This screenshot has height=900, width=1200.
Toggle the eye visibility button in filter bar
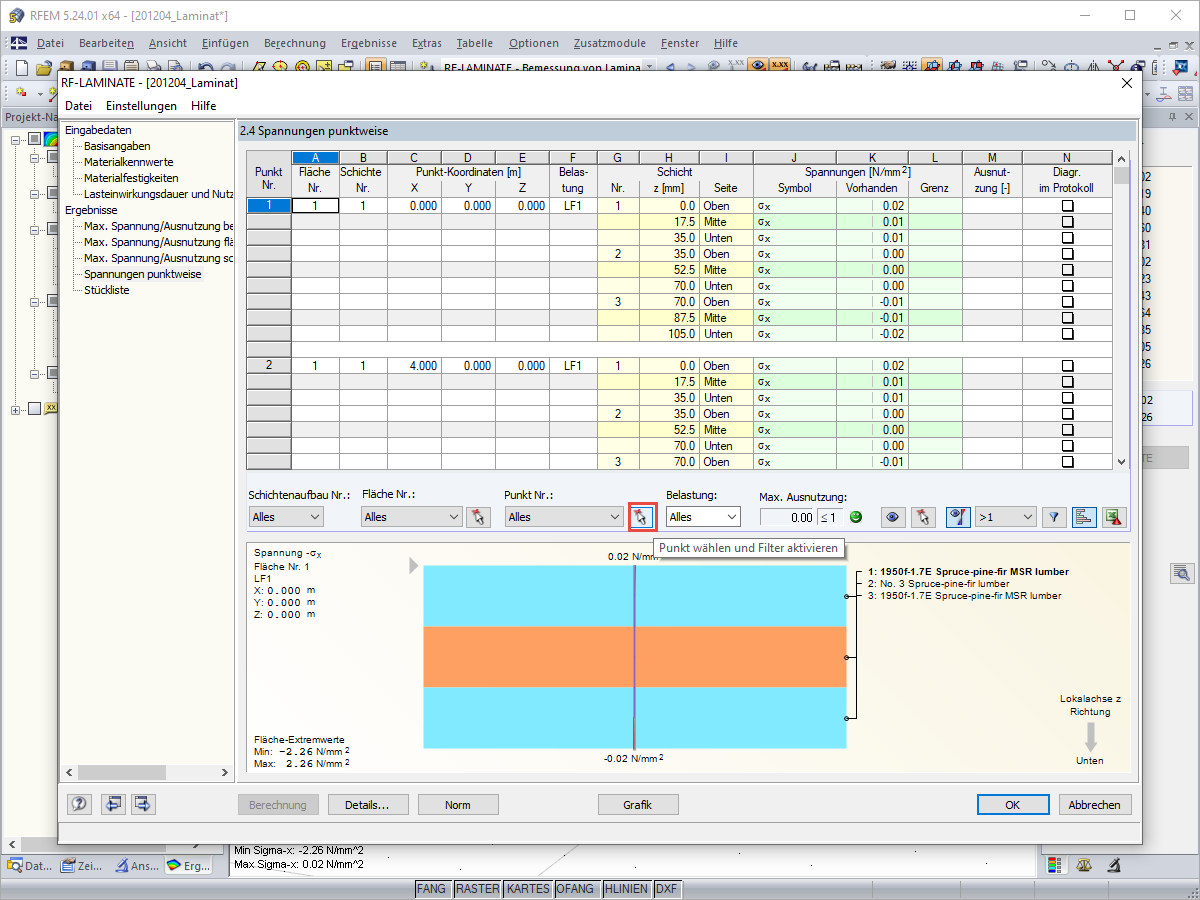[x=893, y=517]
